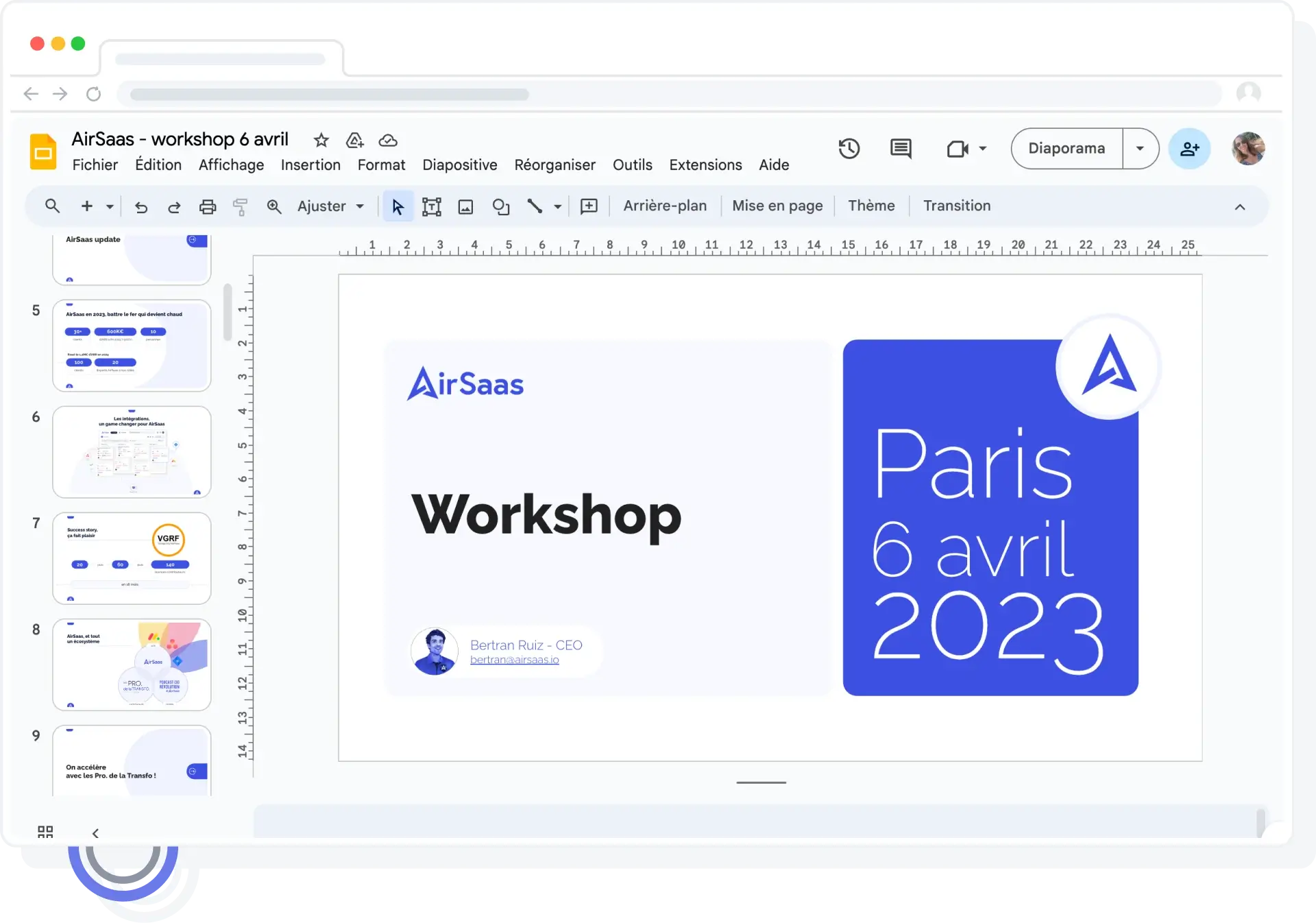
Task: Select slide 7 Success story thumbnail
Action: coord(132,558)
